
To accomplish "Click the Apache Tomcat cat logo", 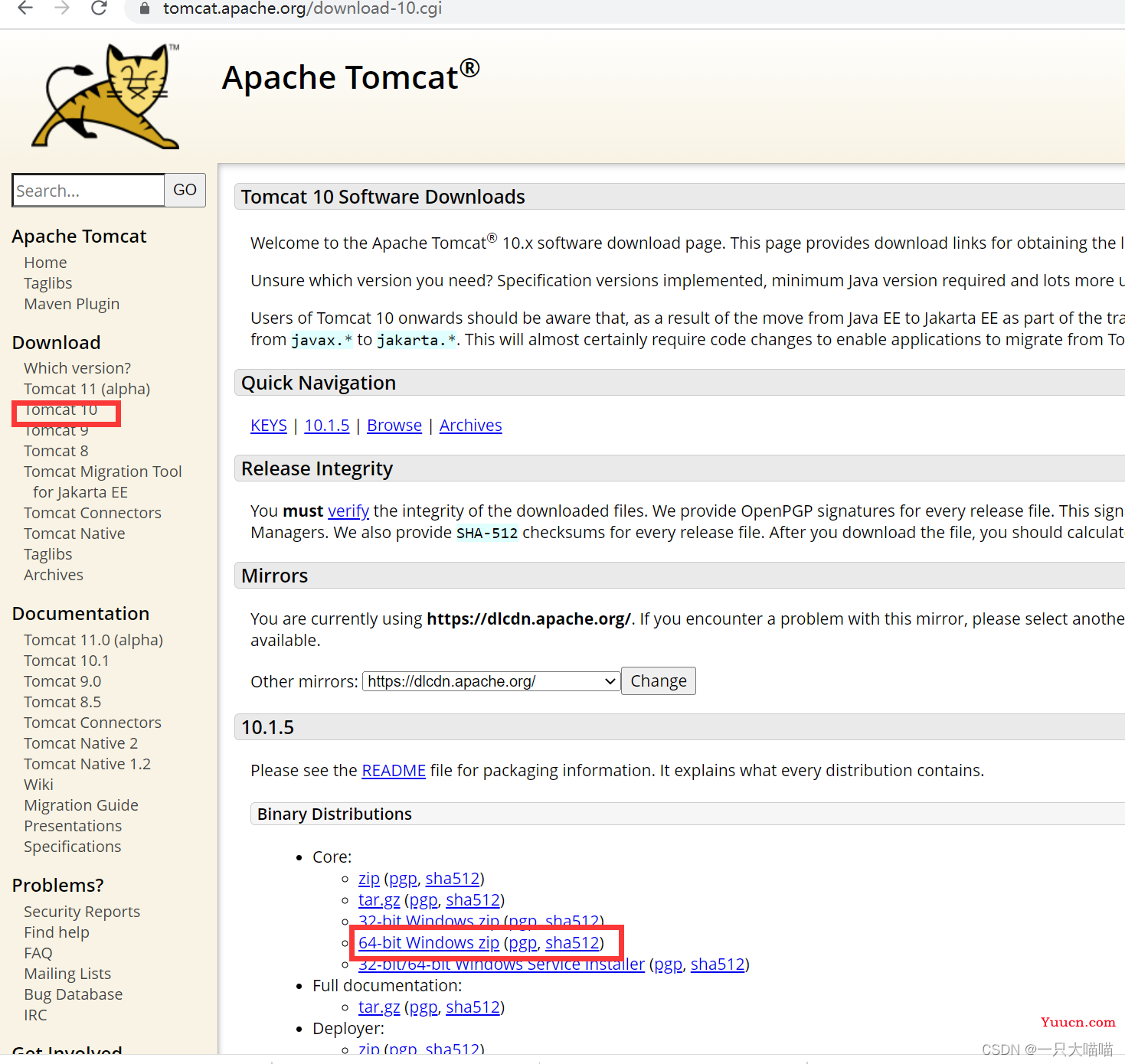I will tap(106, 96).
